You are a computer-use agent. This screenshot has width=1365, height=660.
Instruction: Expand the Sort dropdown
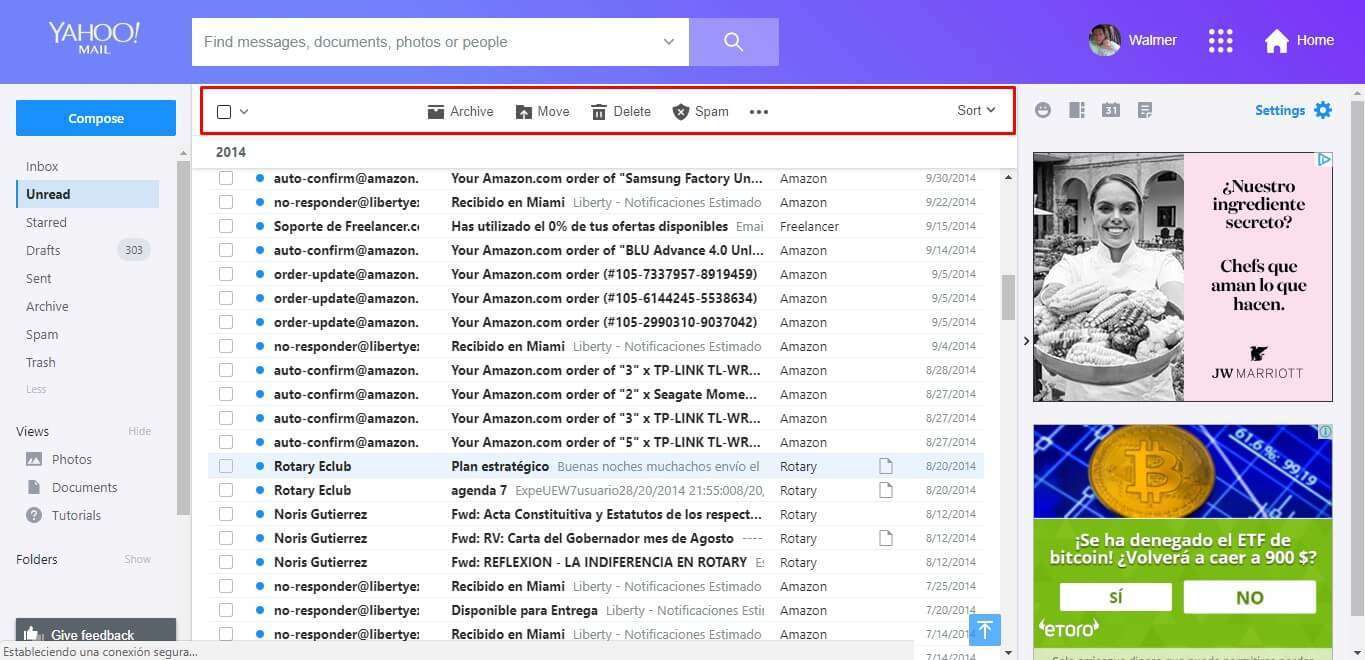(976, 111)
